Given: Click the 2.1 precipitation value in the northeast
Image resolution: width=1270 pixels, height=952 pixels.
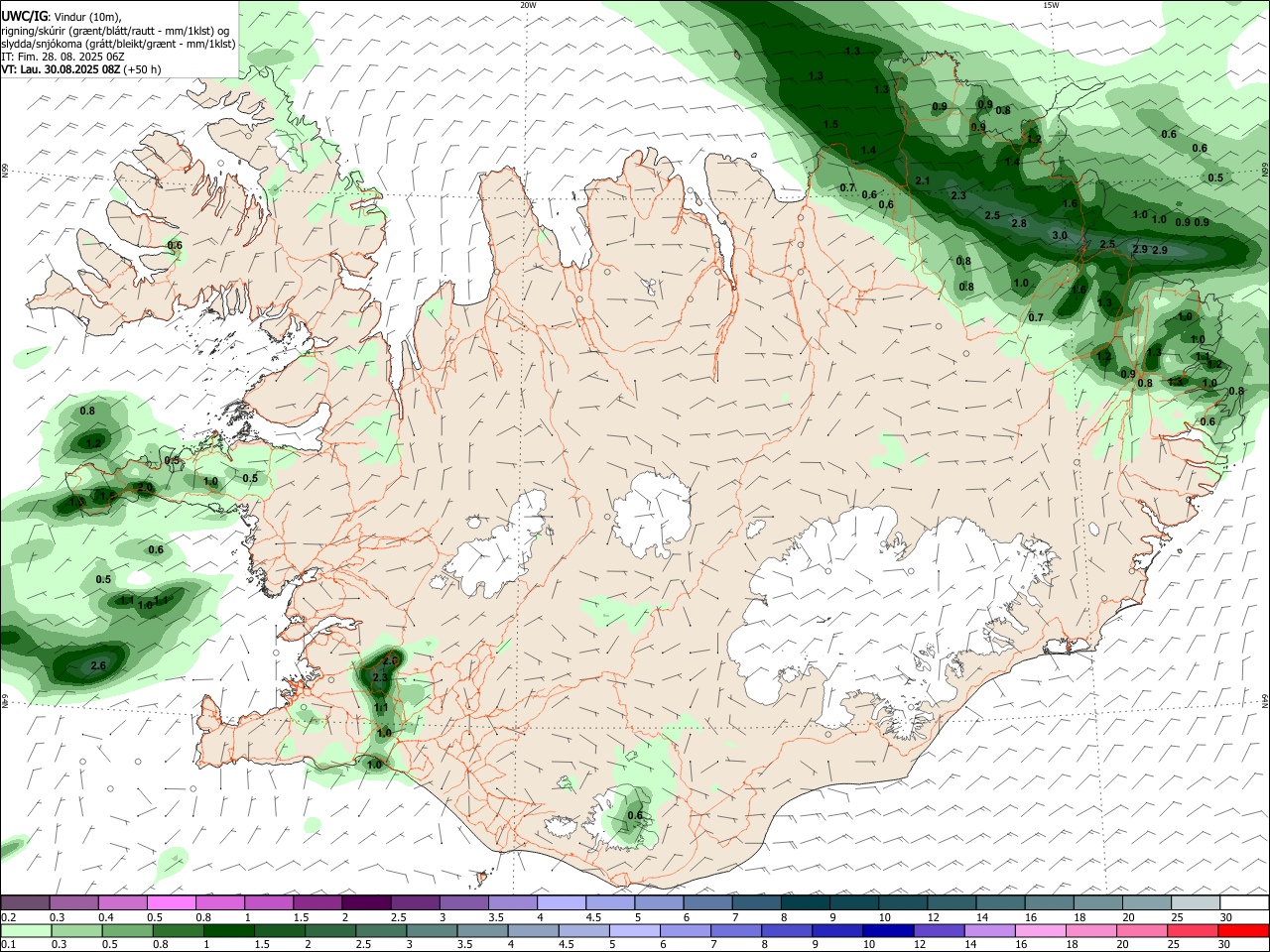Looking at the screenshot, I should (x=922, y=180).
